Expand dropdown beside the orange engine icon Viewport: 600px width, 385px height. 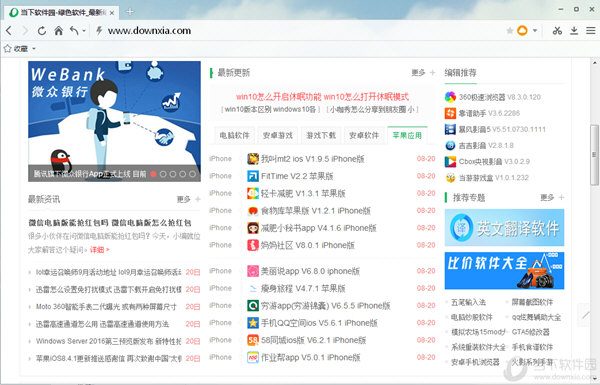tap(535, 31)
